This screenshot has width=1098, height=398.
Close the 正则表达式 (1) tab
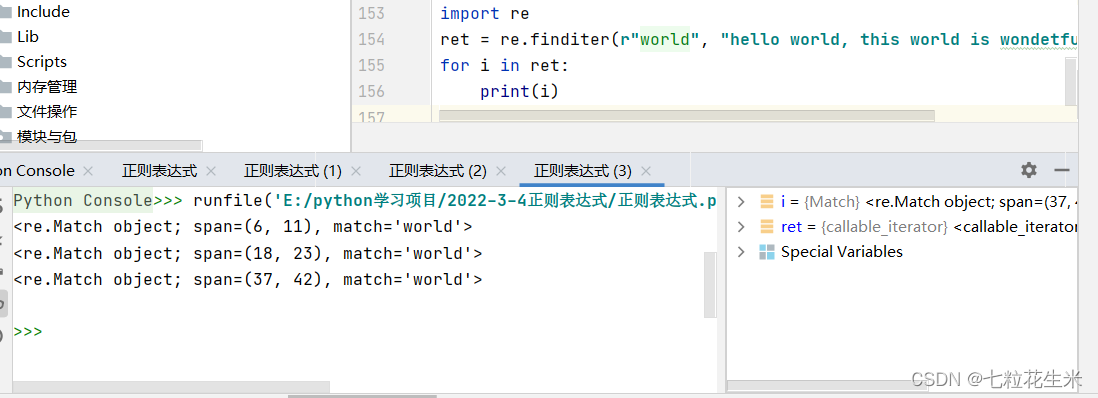point(356,171)
